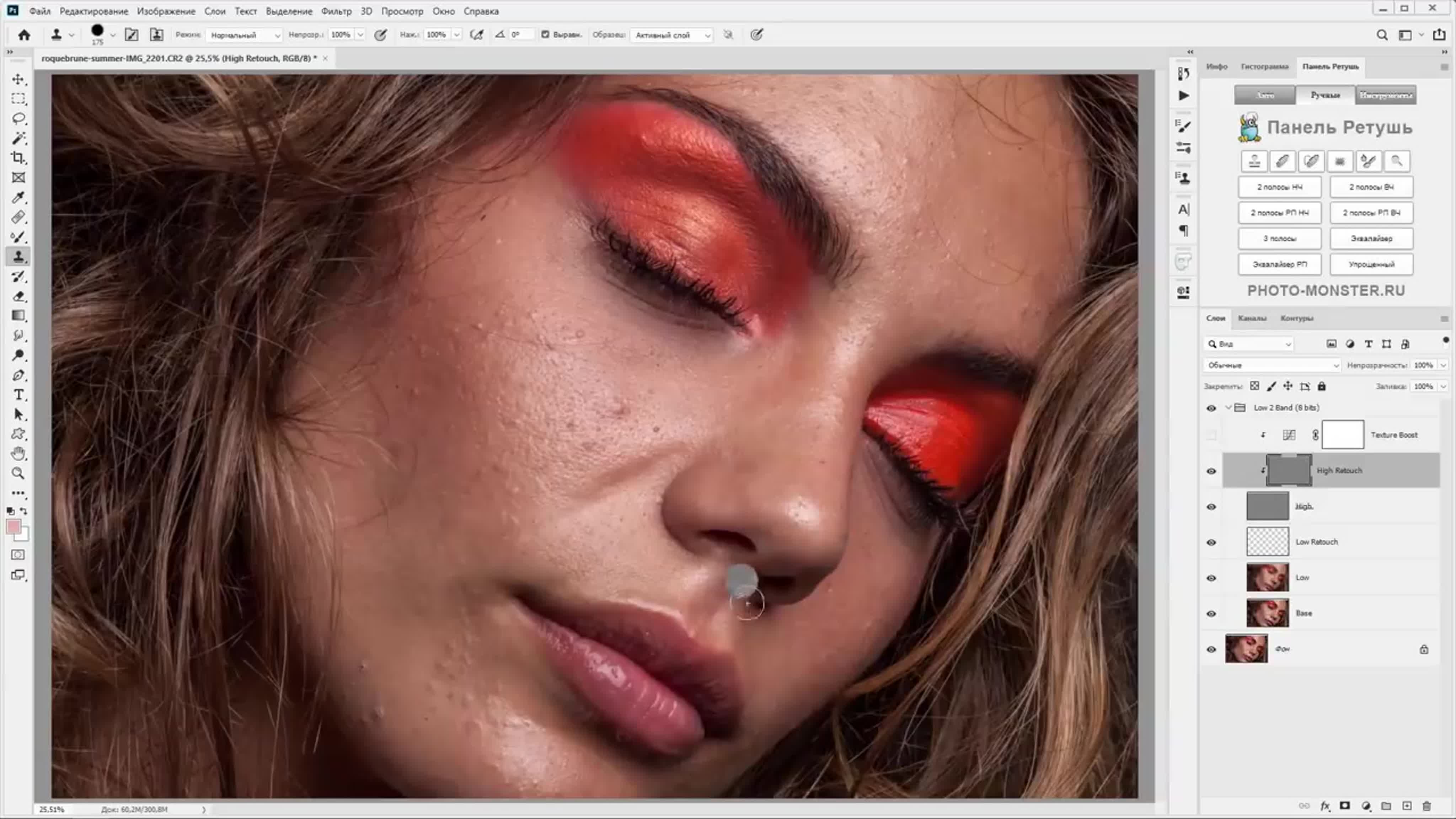Select the Hand tool

point(18,453)
